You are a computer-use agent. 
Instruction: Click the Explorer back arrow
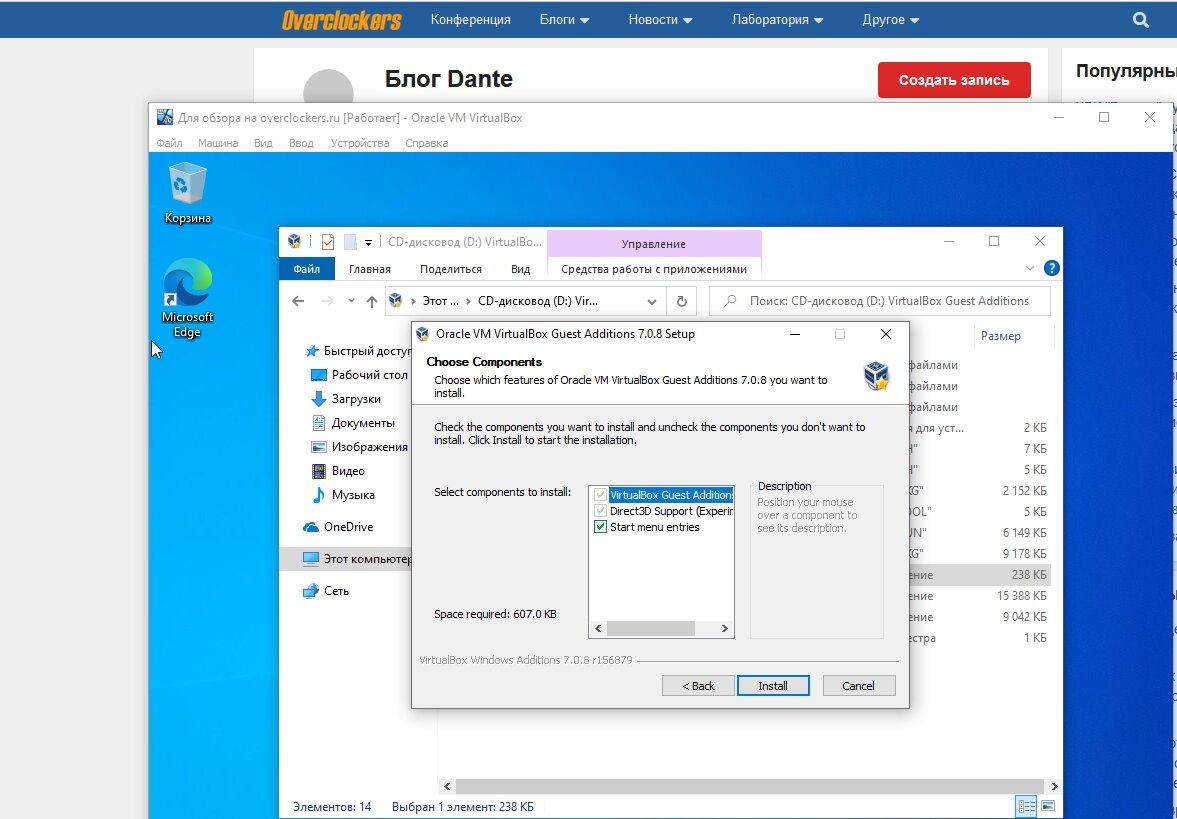pos(298,301)
